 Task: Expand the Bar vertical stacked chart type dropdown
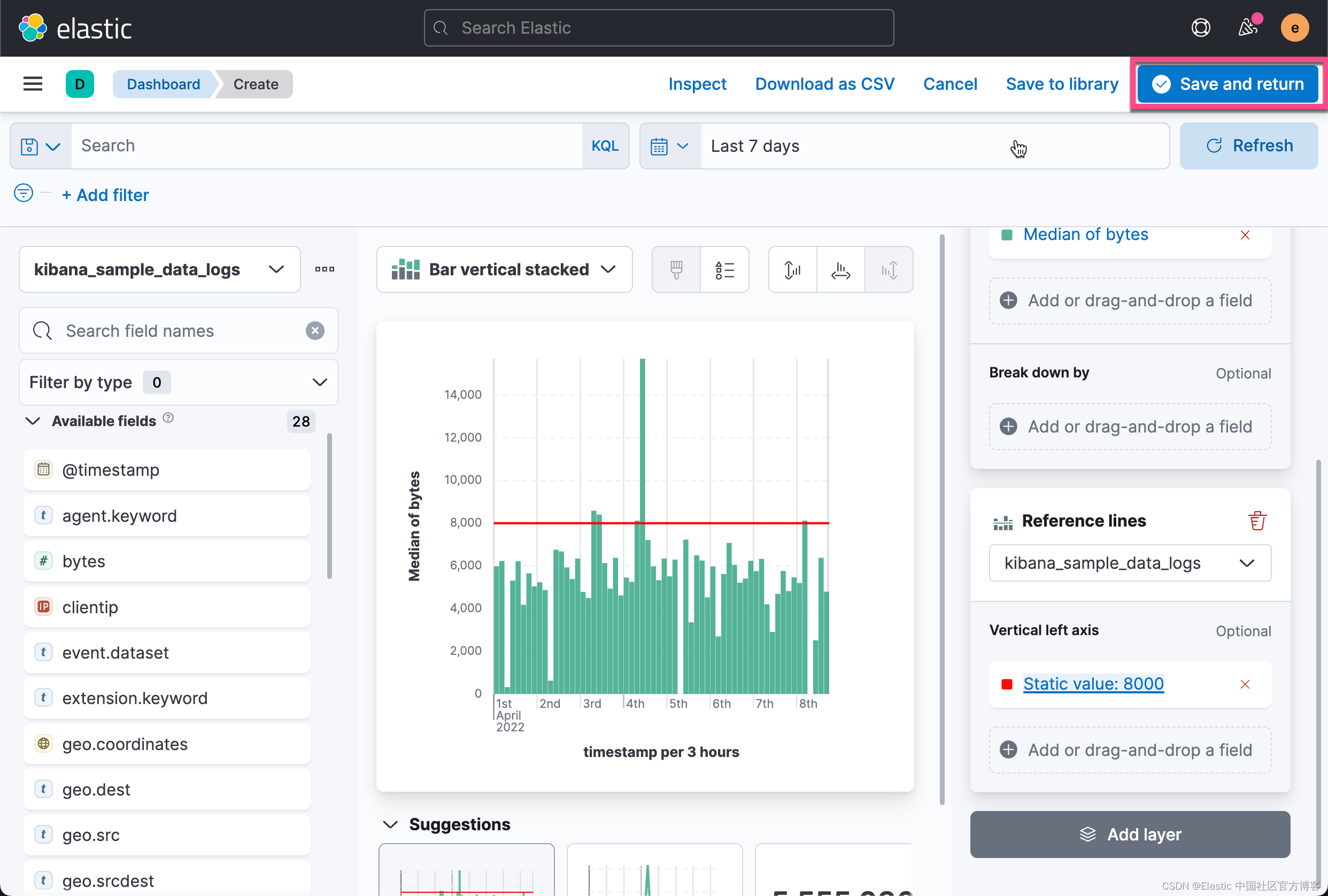tap(504, 270)
